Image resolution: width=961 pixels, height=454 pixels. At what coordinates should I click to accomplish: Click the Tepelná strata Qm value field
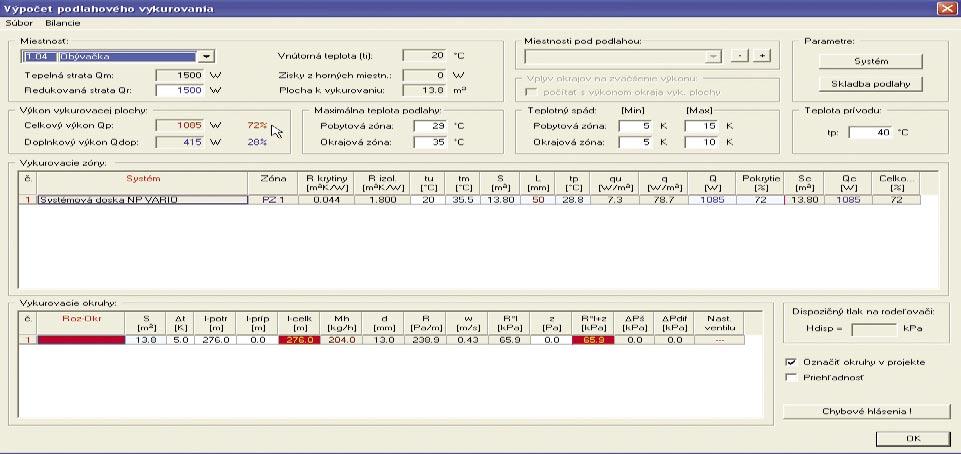180,75
